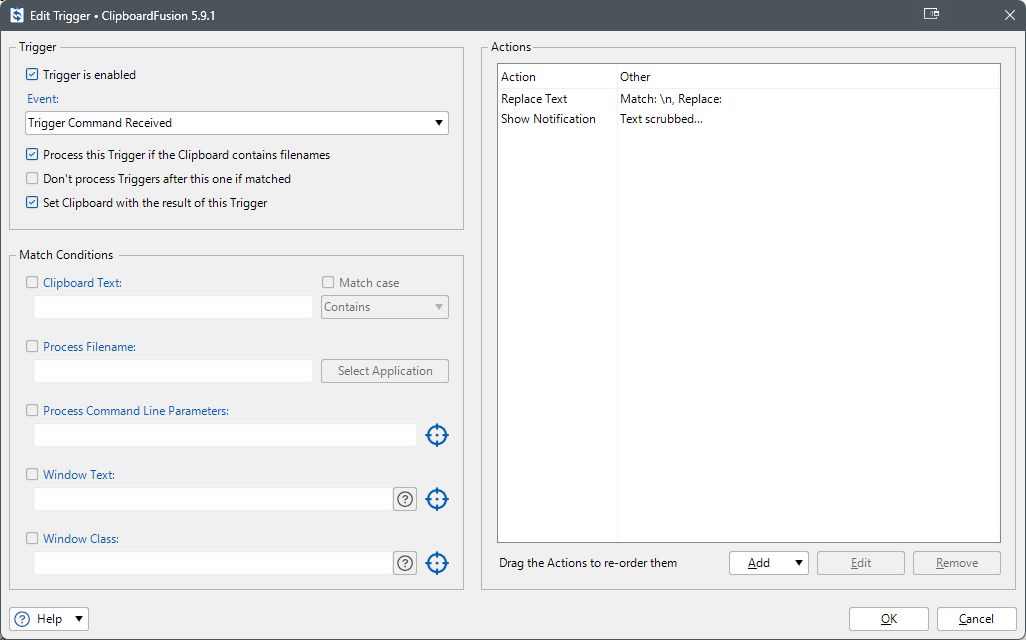Click into the Command Line Parameters input field
The width and height of the screenshot is (1026, 640).
(225, 435)
